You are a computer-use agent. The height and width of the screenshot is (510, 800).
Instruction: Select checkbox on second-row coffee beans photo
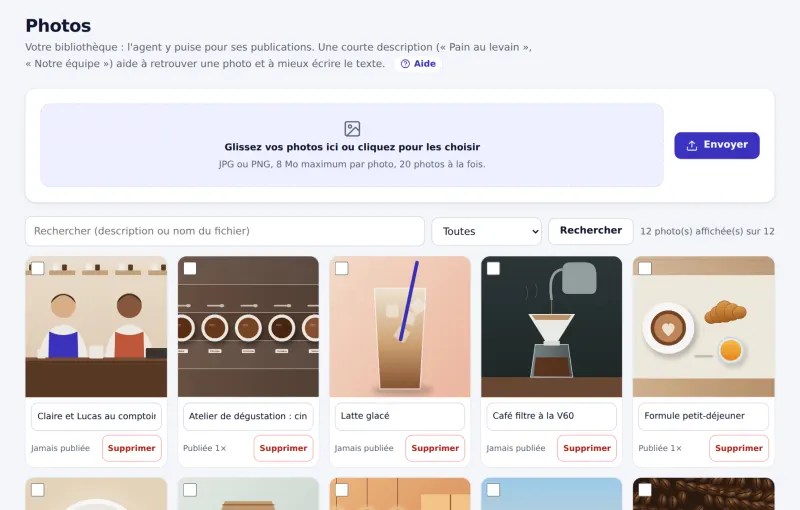[645, 490]
